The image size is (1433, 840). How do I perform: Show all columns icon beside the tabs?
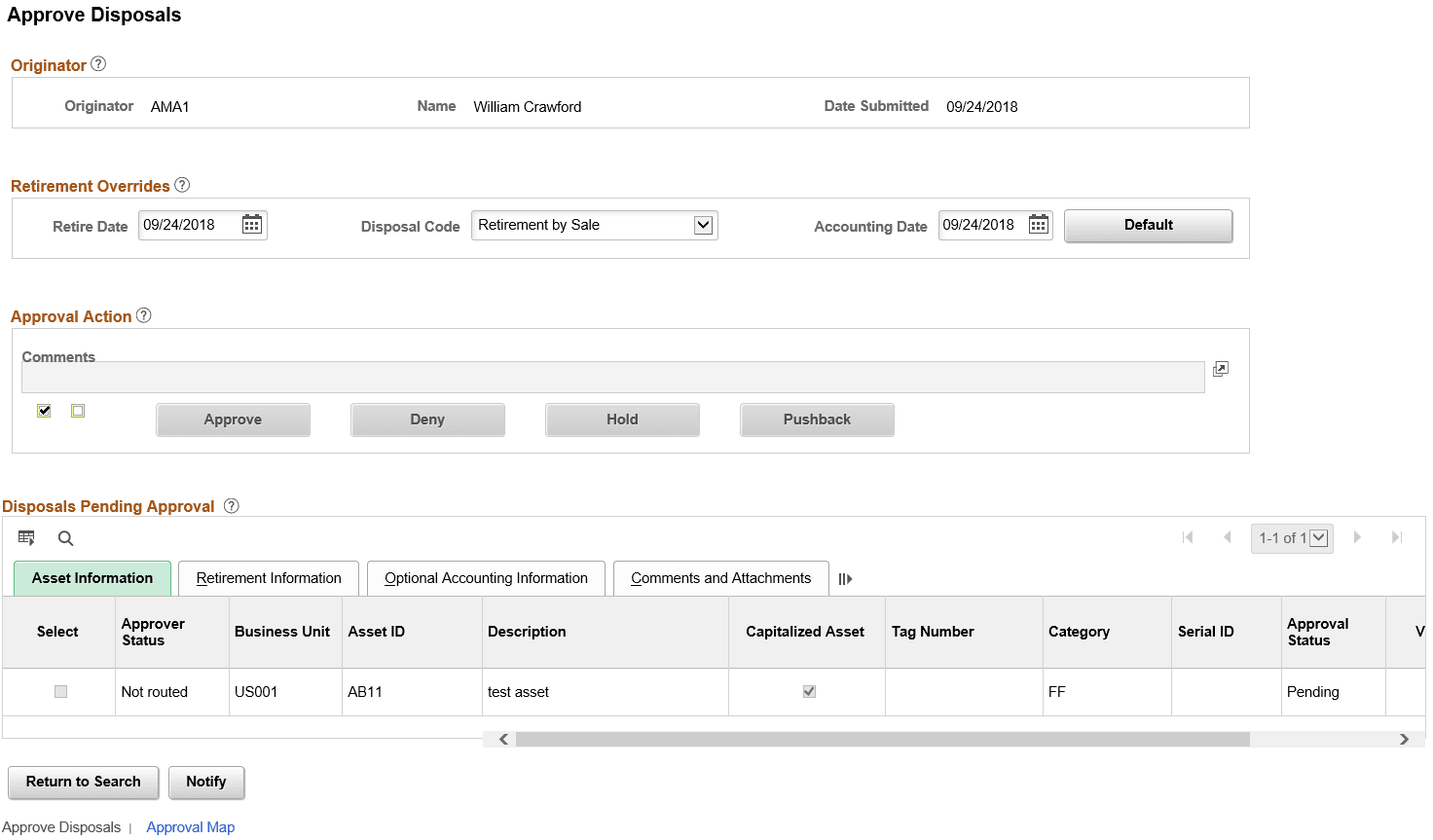point(845,579)
